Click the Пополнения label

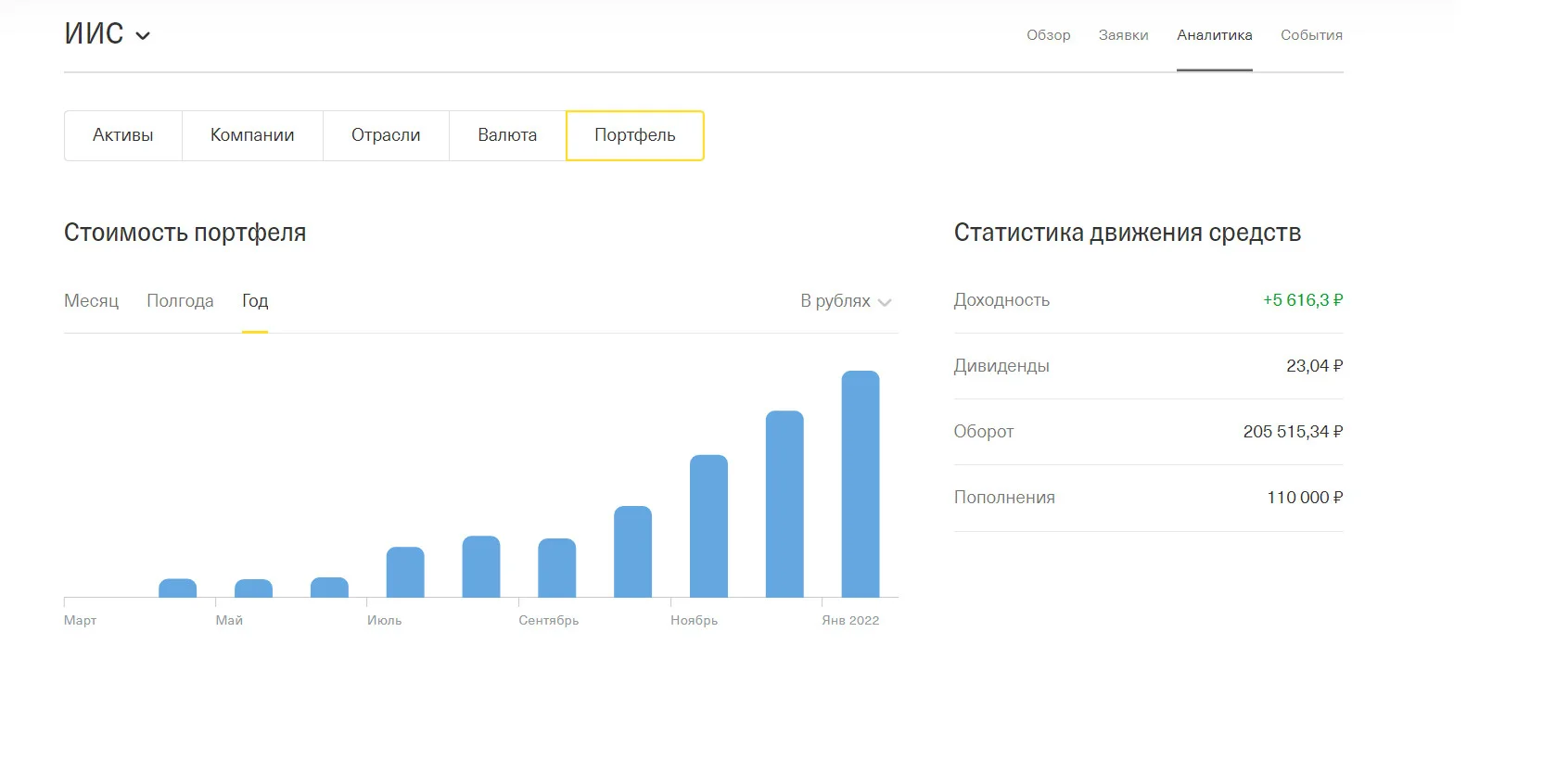(1004, 498)
